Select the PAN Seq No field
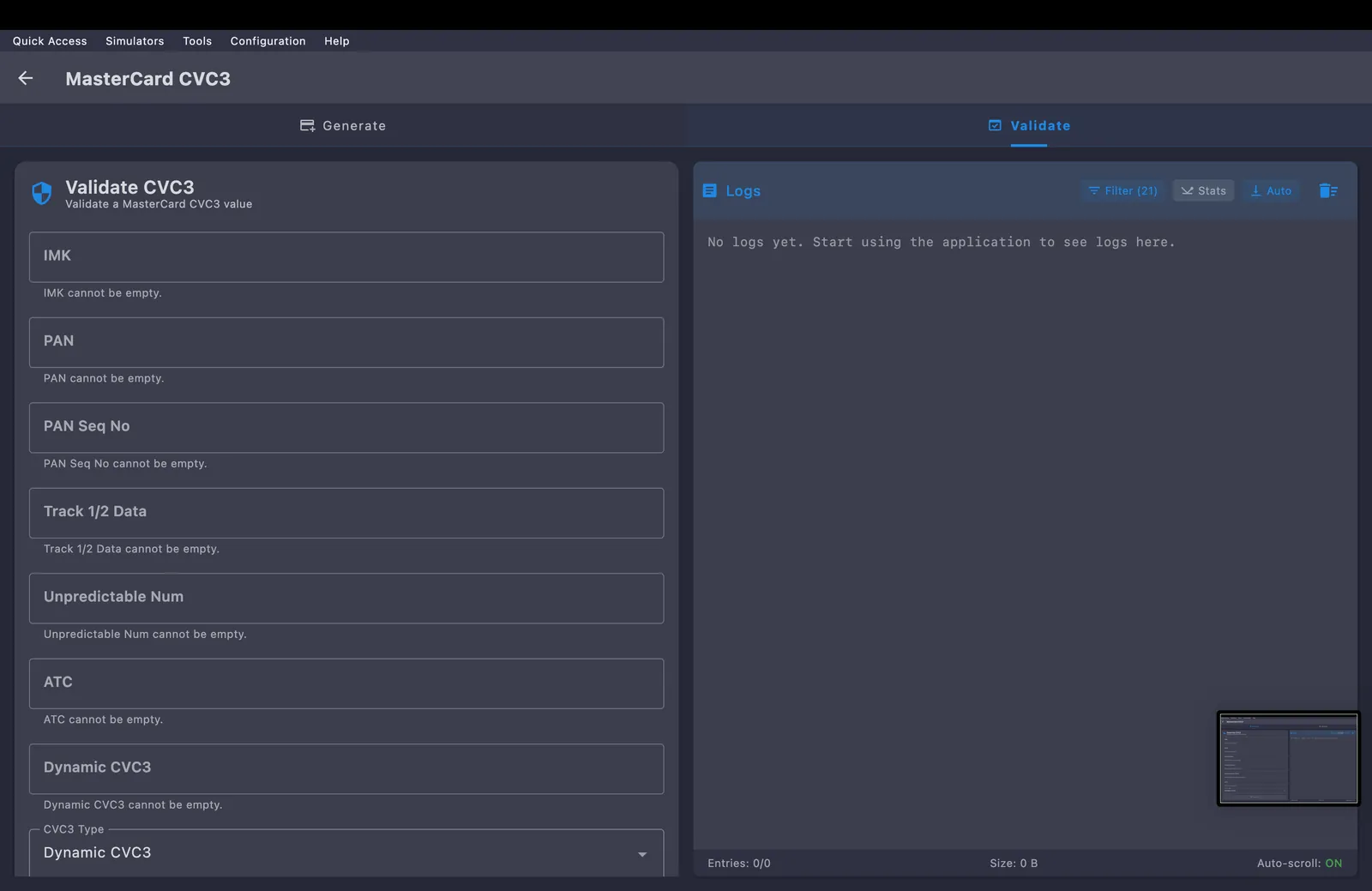 tap(346, 427)
